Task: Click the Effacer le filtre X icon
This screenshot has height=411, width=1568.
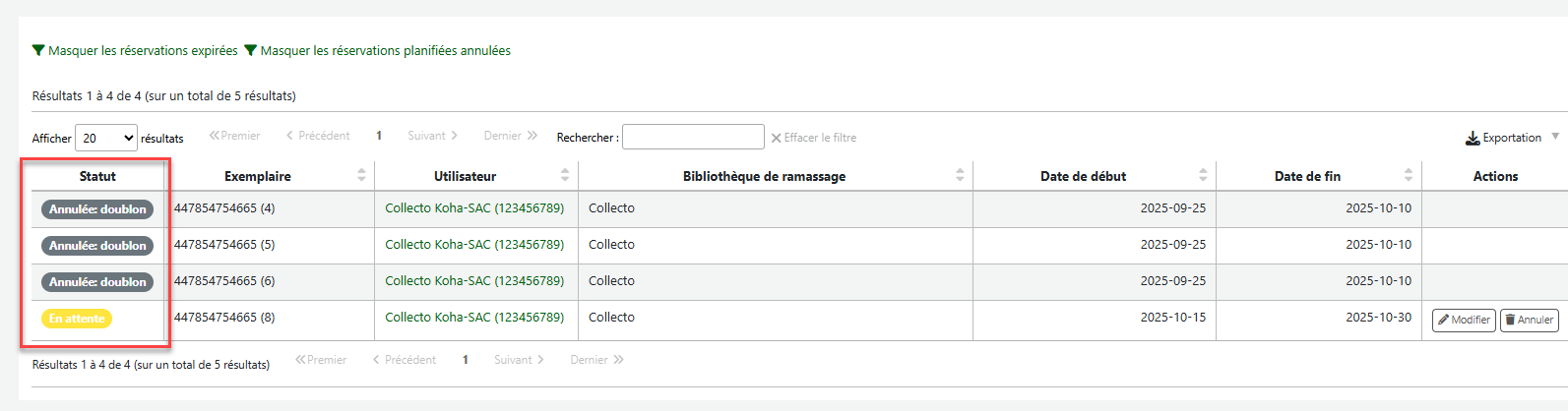Action: pos(776,138)
